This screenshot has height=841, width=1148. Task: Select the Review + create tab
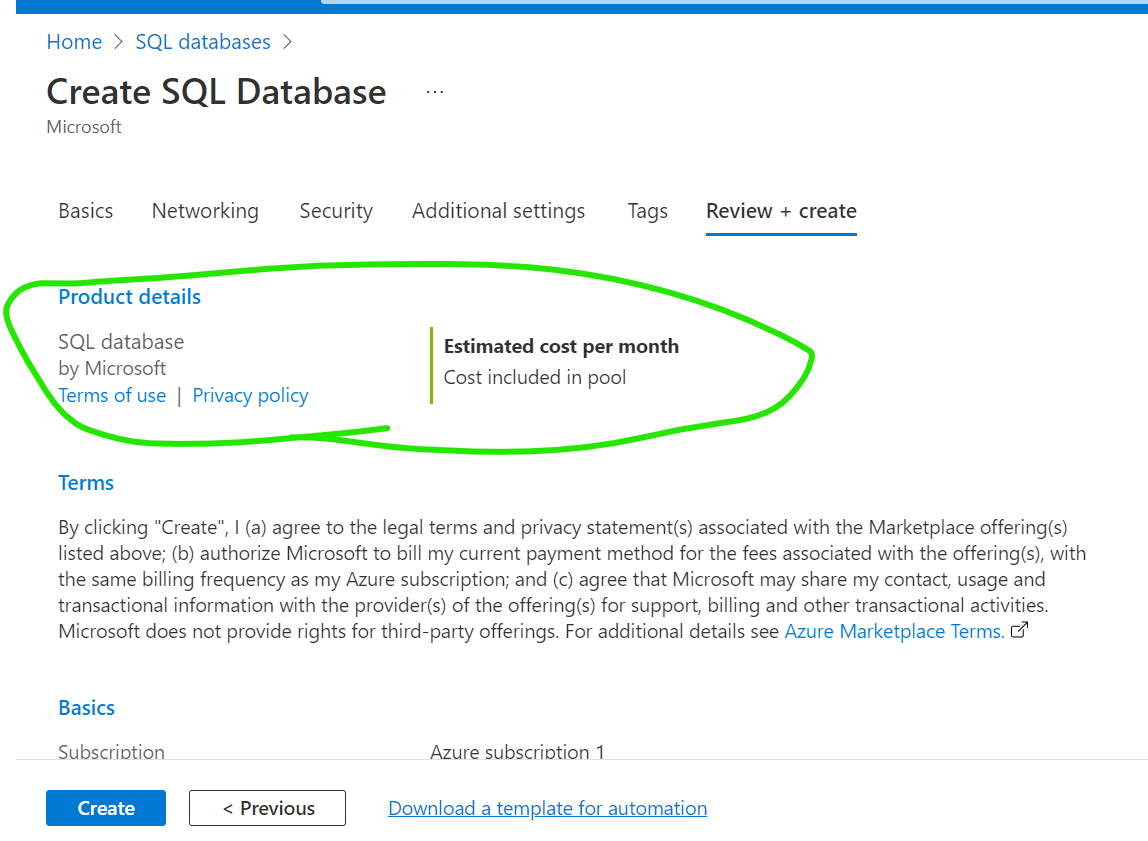coord(781,211)
